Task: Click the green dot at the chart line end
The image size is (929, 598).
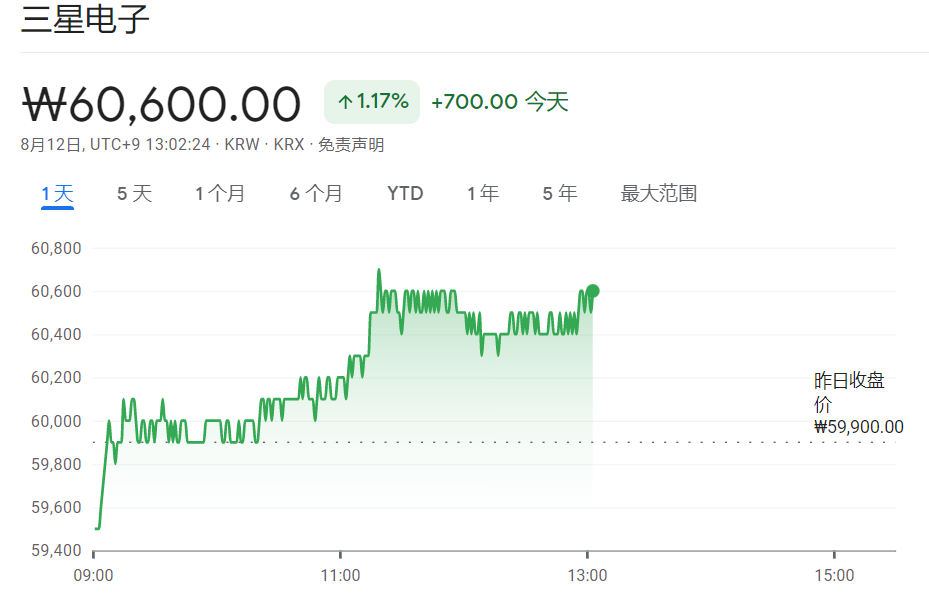Action: [592, 291]
